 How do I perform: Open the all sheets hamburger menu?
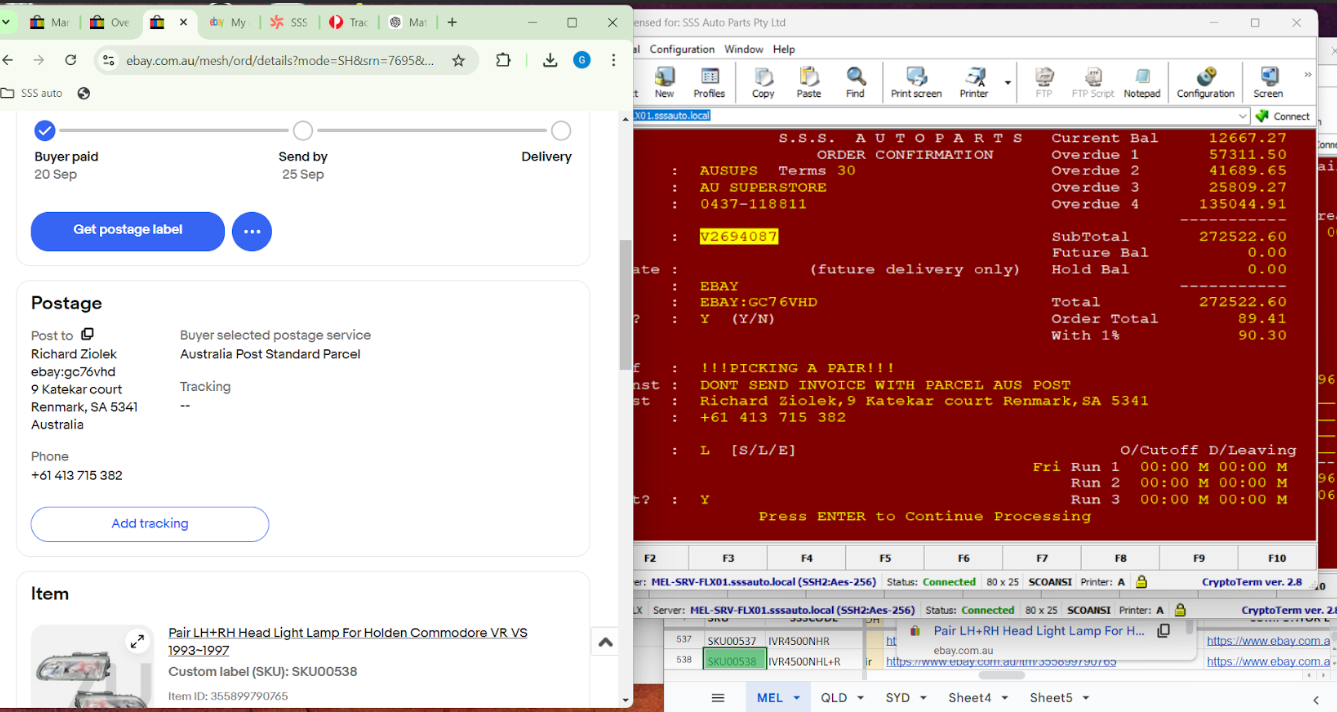pos(716,698)
